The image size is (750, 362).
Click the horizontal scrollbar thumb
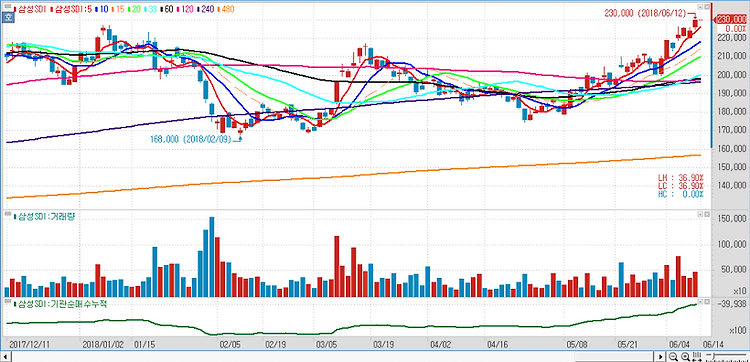[x=614, y=357]
